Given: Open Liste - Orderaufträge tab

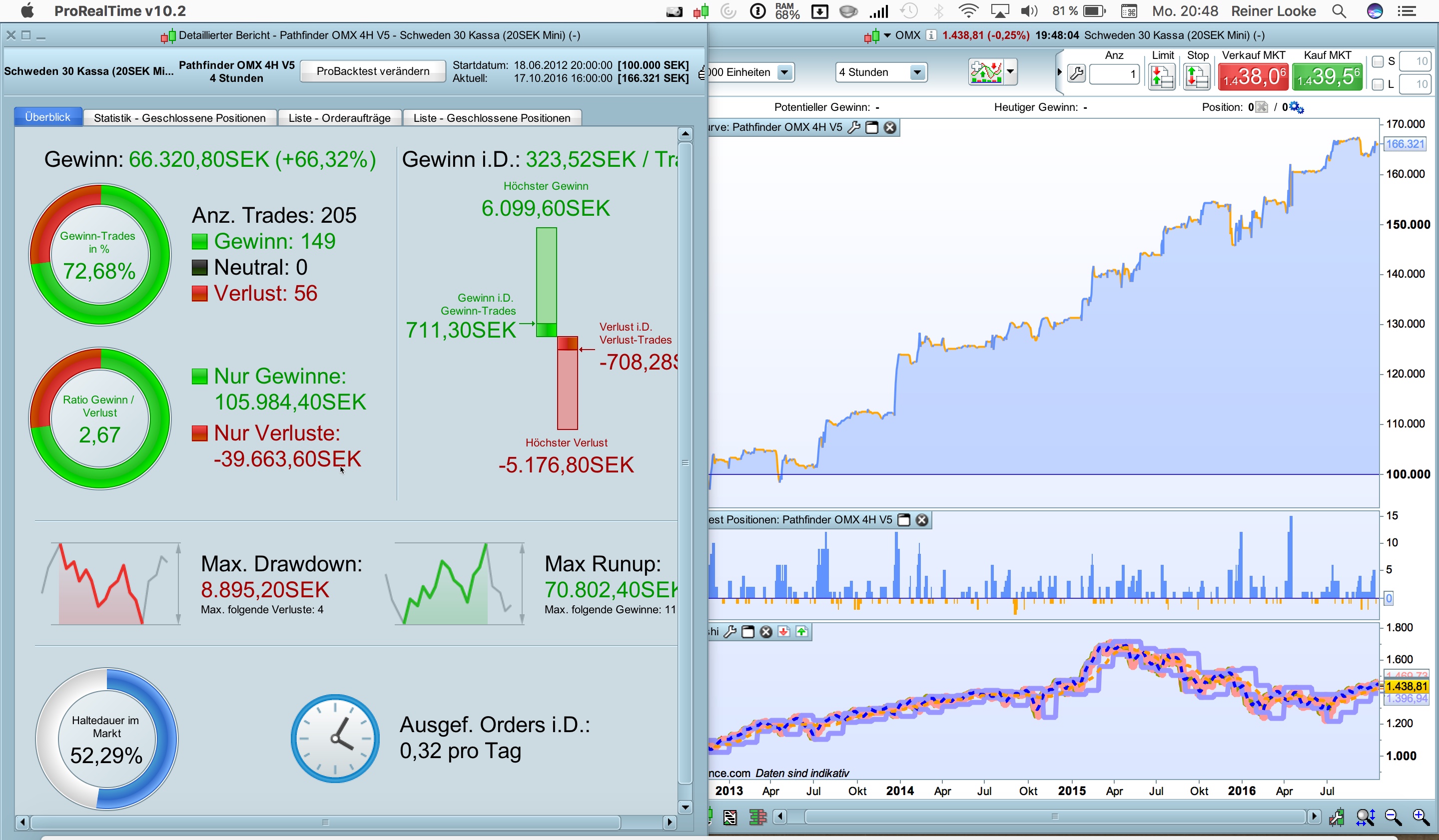Looking at the screenshot, I should click(x=340, y=118).
